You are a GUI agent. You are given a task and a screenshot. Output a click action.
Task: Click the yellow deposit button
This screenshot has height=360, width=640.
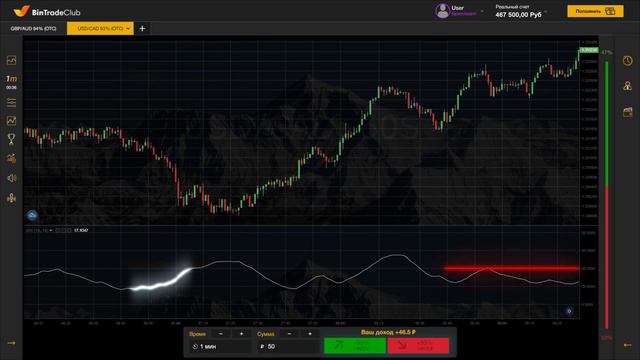(x=595, y=11)
